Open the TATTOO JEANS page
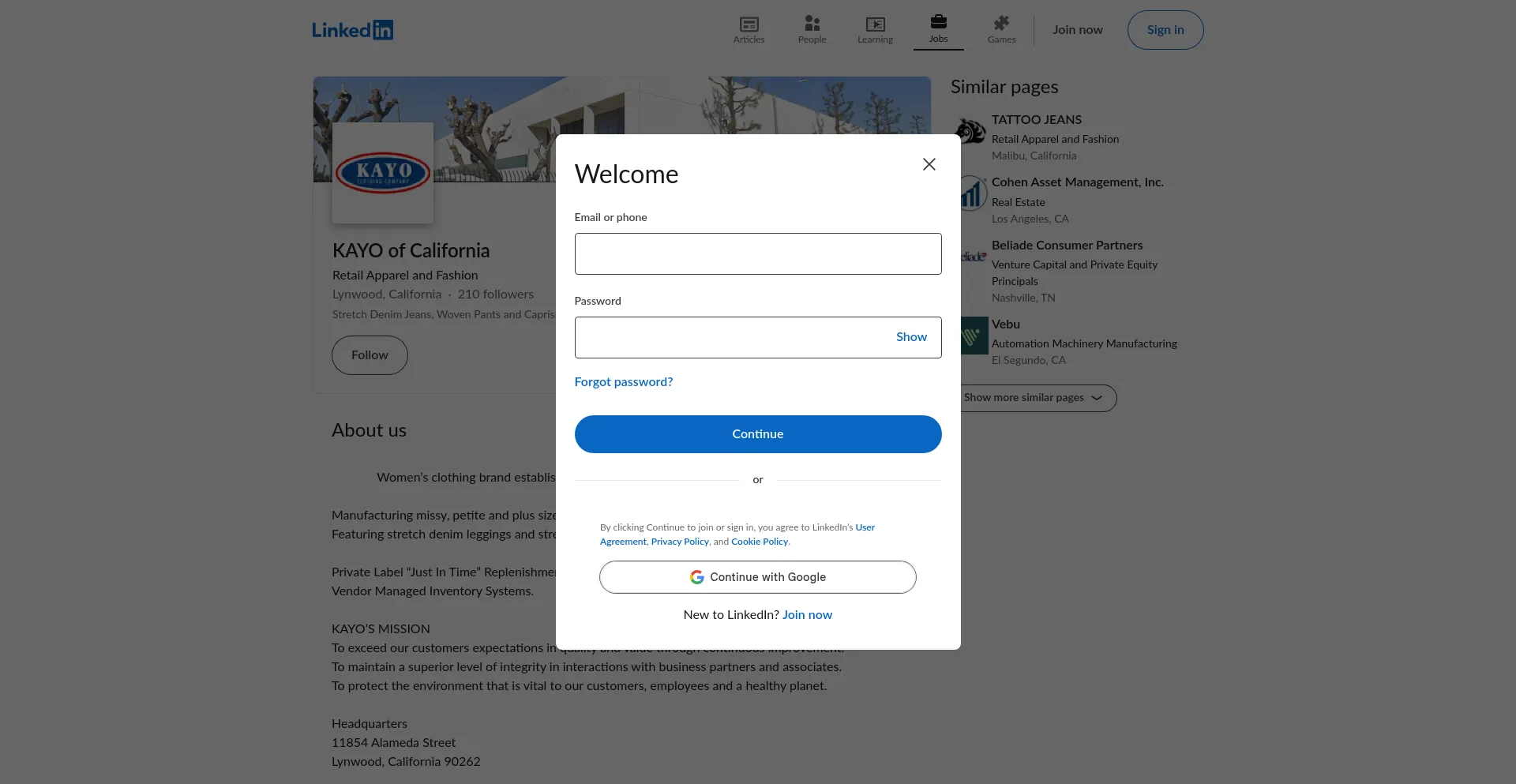 coord(1036,120)
